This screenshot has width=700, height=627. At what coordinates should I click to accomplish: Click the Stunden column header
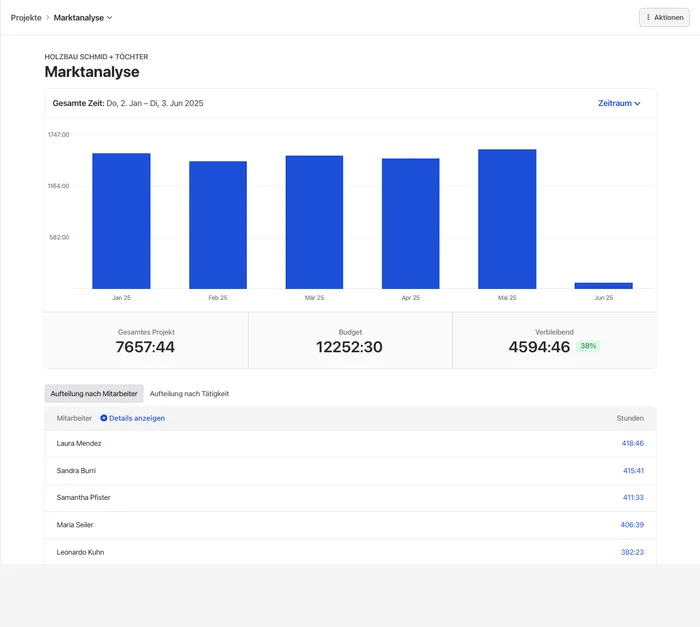coord(630,418)
